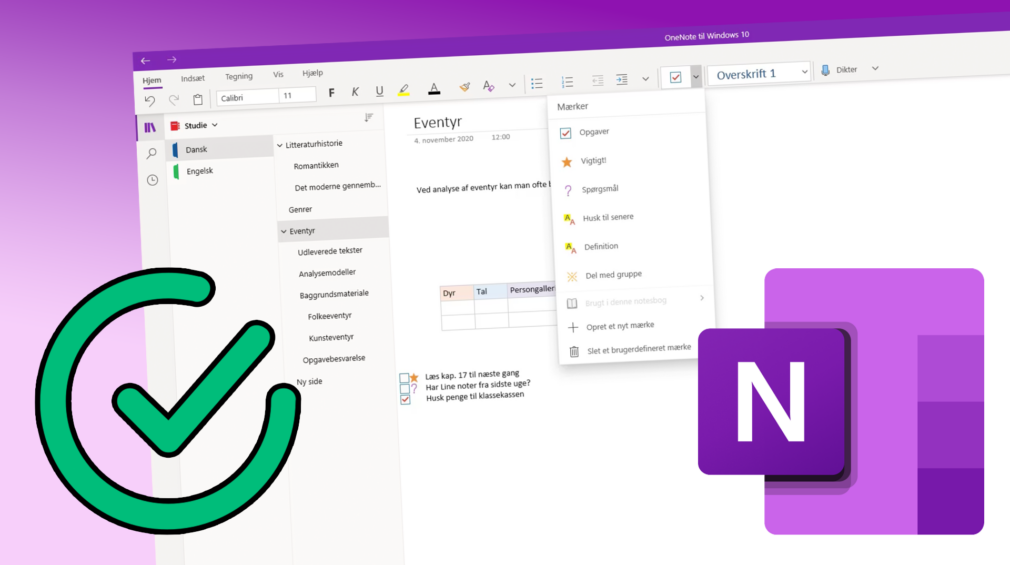1010x565 pixels.
Task: Open recent notes clock icon
Action: coord(153,180)
